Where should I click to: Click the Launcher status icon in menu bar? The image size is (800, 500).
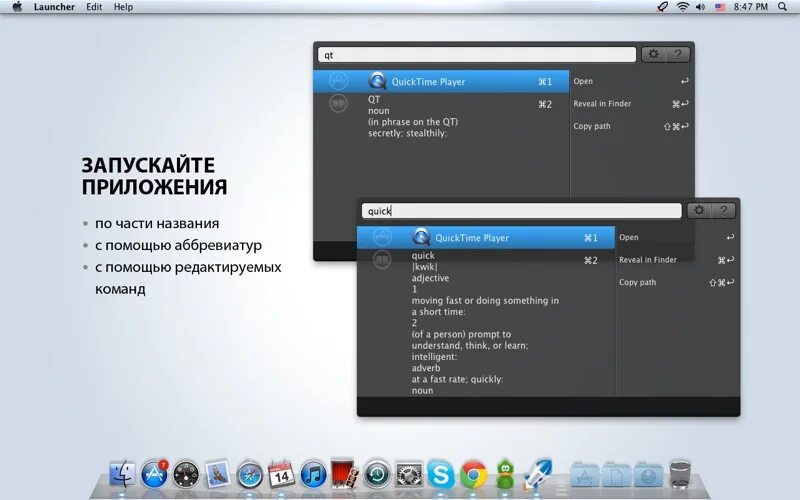(662, 7)
